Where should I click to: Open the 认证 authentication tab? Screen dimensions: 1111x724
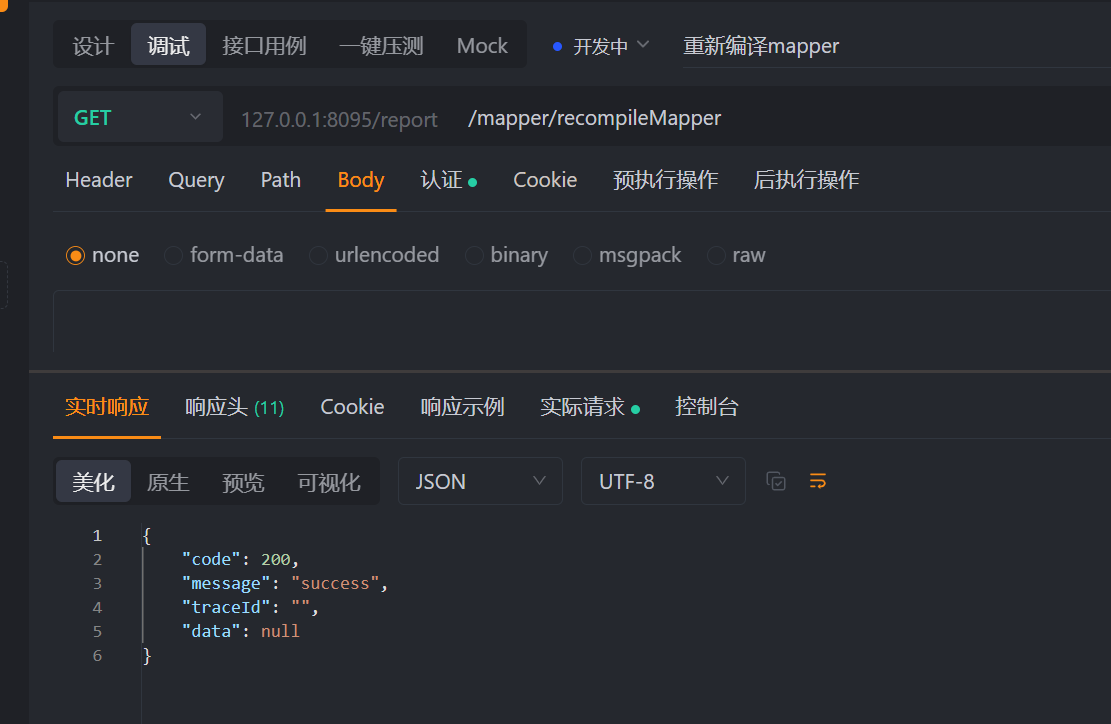point(443,180)
